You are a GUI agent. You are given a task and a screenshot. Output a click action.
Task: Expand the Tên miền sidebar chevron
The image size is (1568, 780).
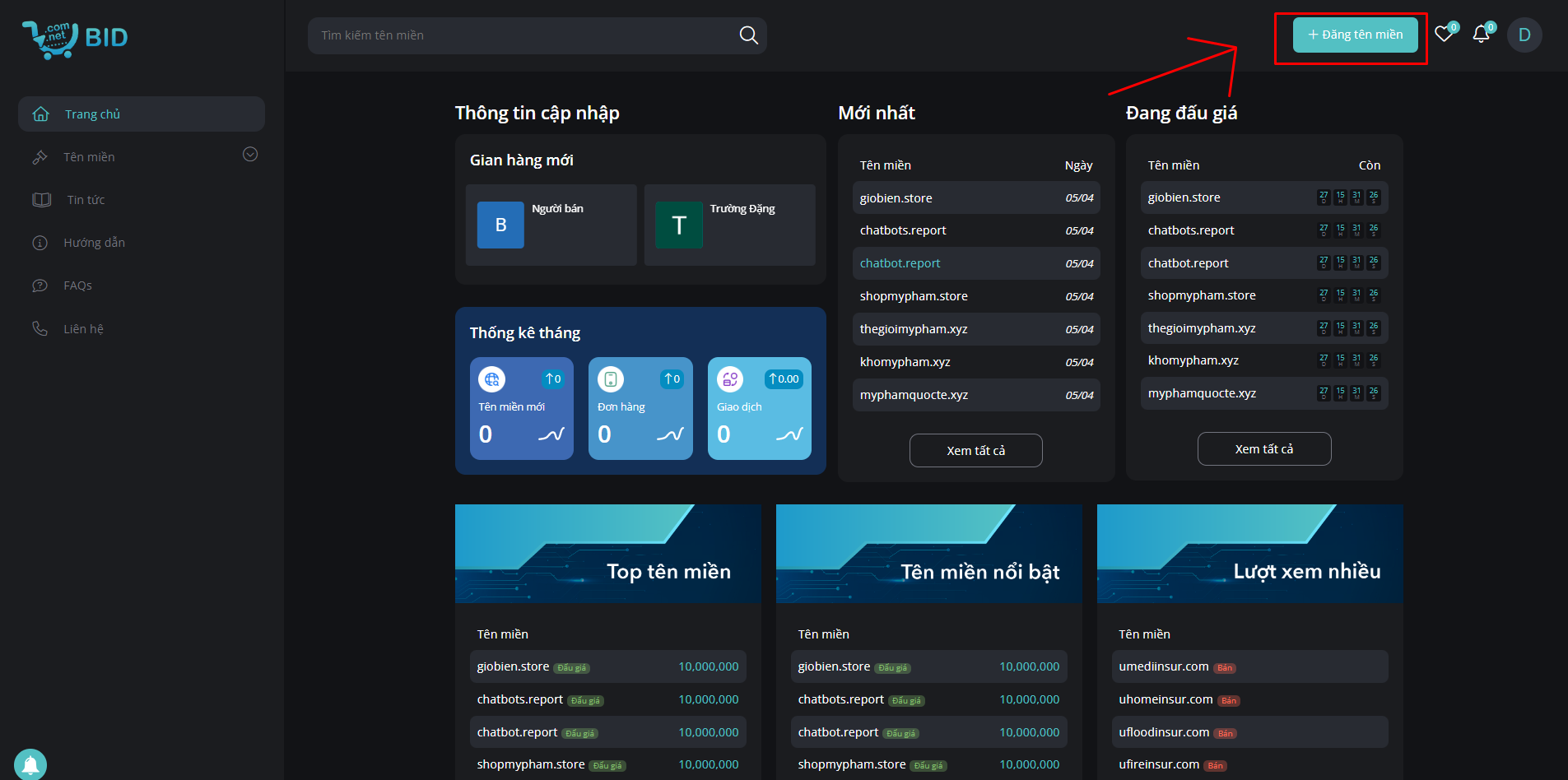pos(250,155)
